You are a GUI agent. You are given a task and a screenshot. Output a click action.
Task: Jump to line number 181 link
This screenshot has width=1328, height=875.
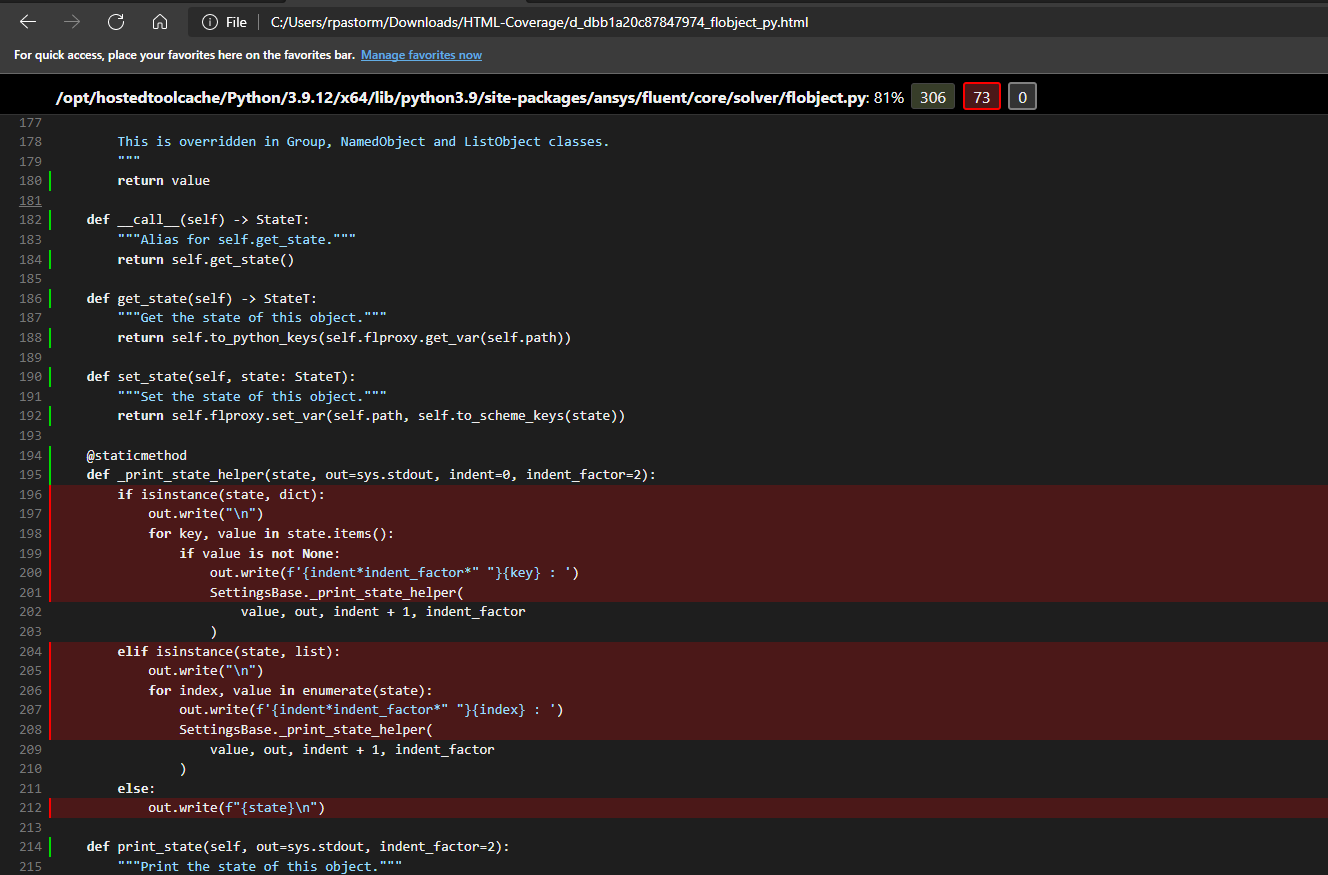[x=30, y=200]
